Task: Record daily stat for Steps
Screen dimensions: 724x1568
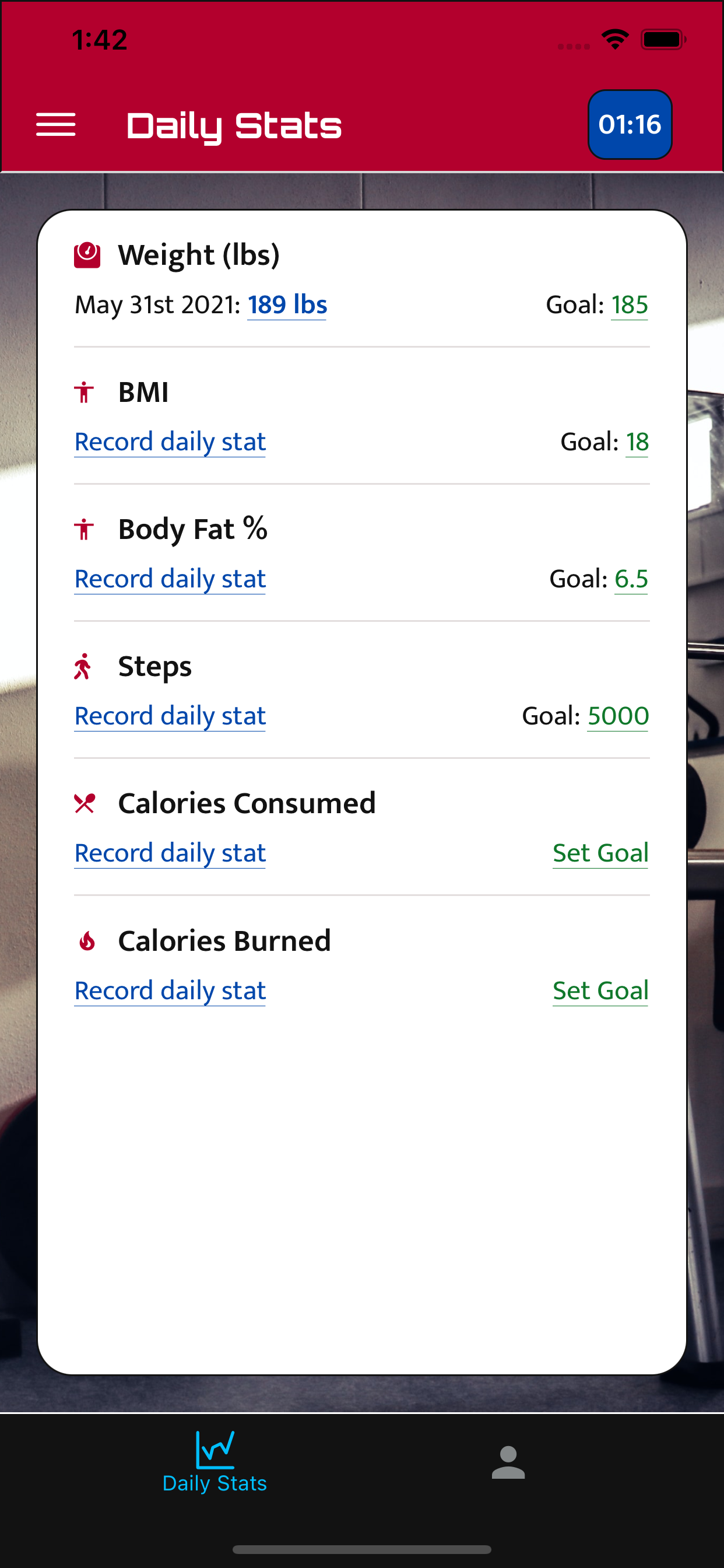Action: point(170,715)
